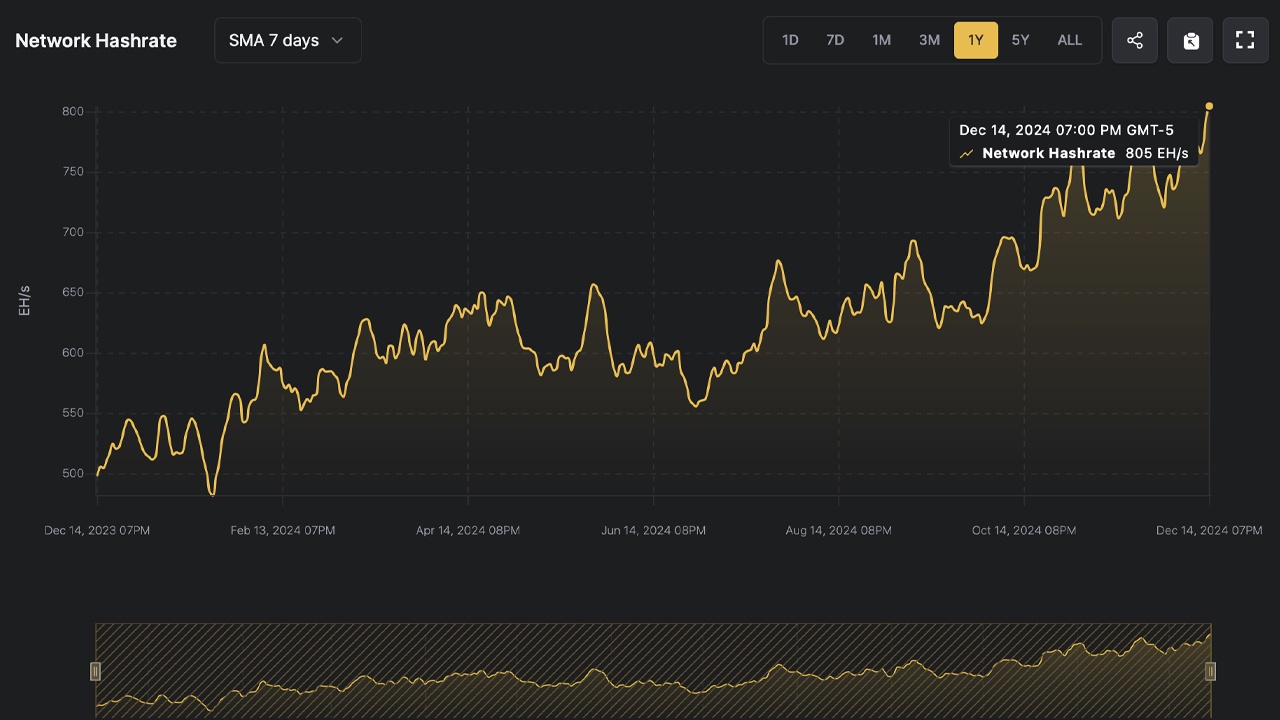The height and width of the screenshot is (720, 1280).
Task: Select the 1D time range
Action: click(790, 40)
